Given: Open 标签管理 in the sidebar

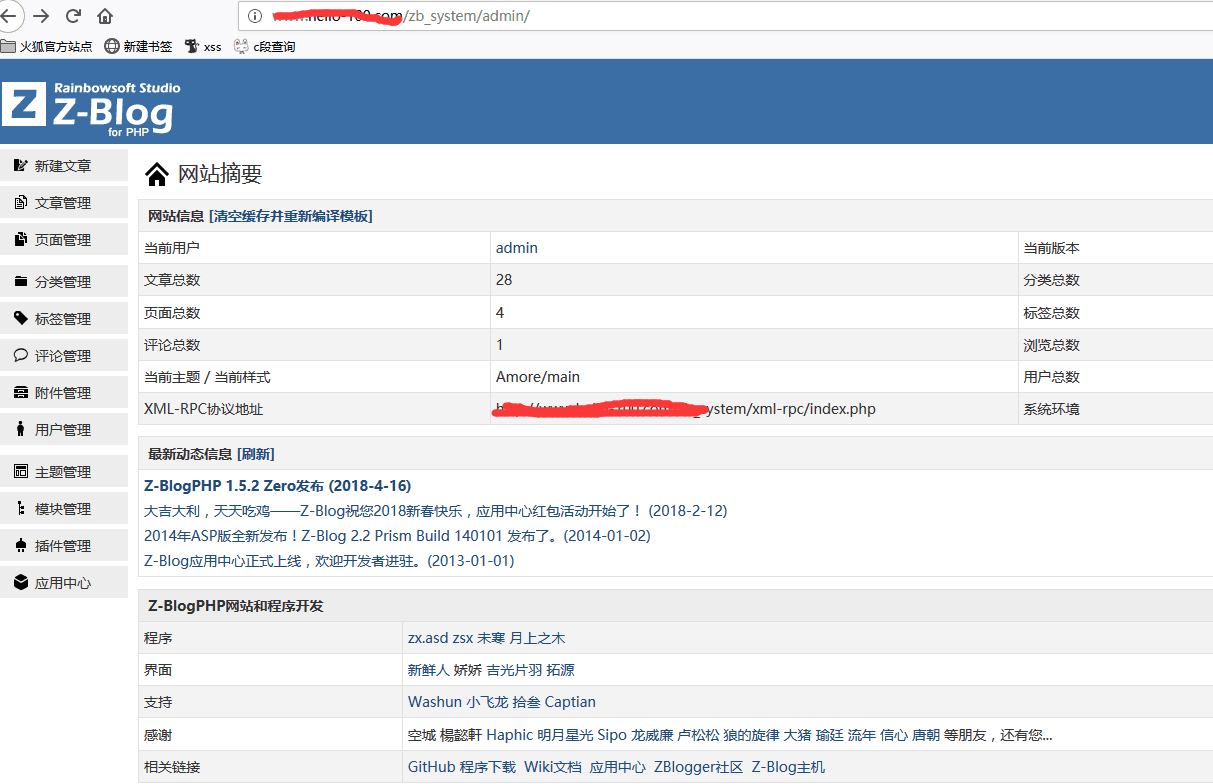Looking at the screenshot, I should [64, 319].
